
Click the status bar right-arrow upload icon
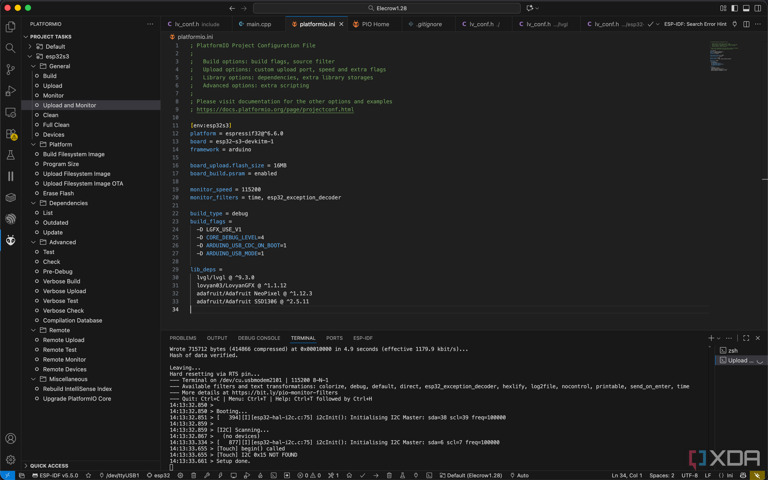[376, 475]
